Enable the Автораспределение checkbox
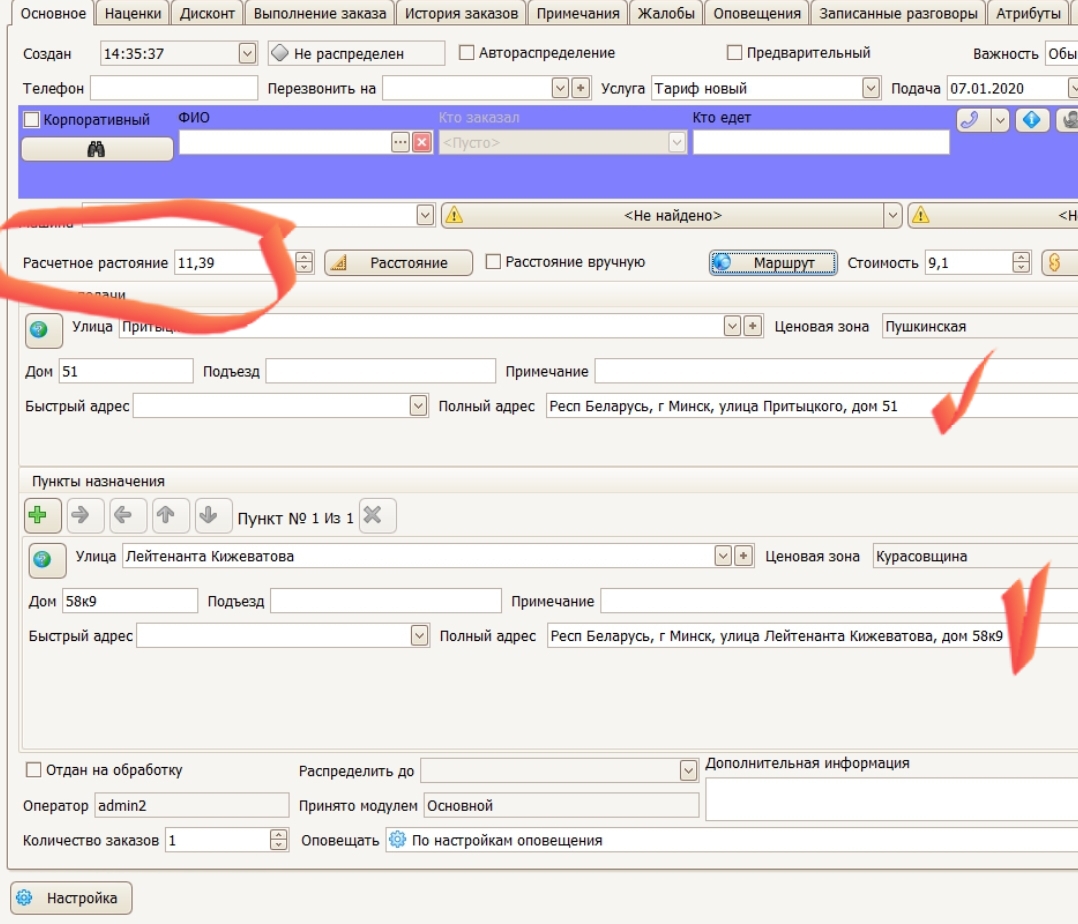Screen dimensions: 1078x924 click(466, 53)
